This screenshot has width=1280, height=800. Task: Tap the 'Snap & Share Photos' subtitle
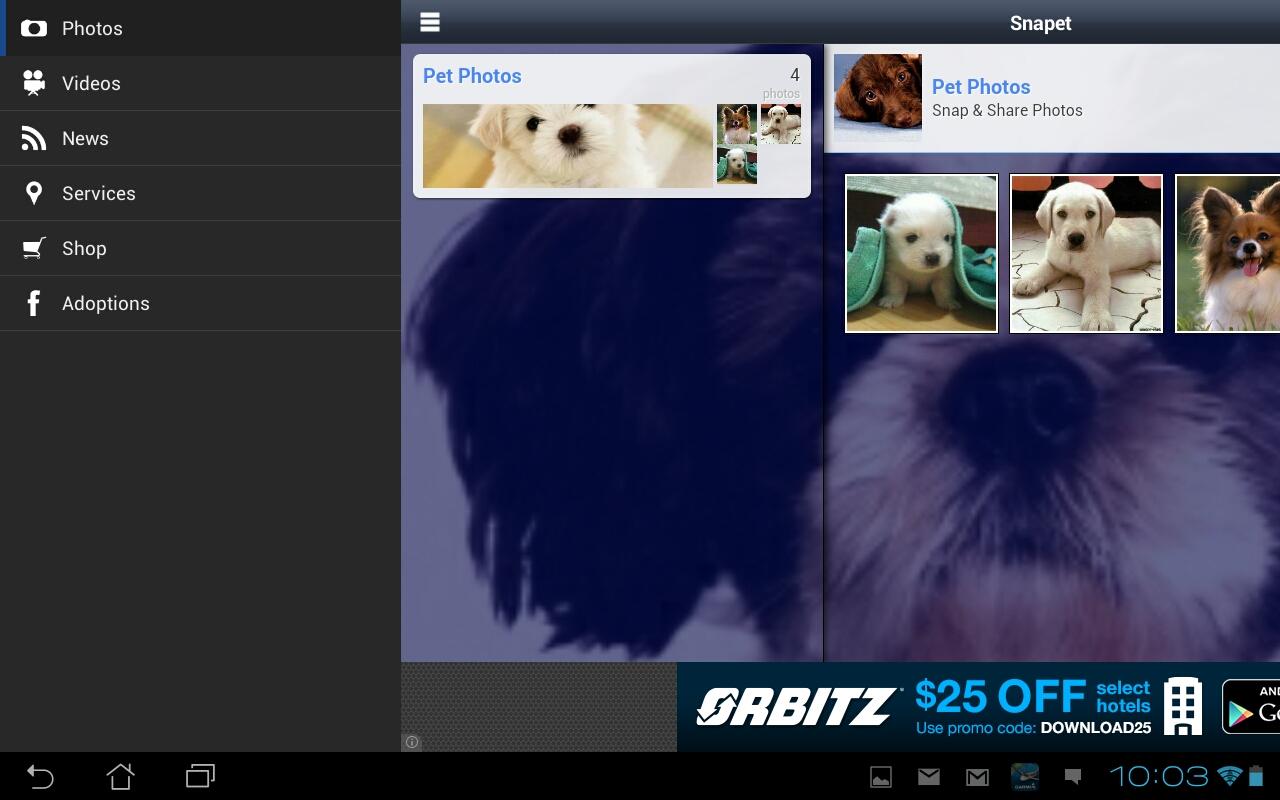1007,111
